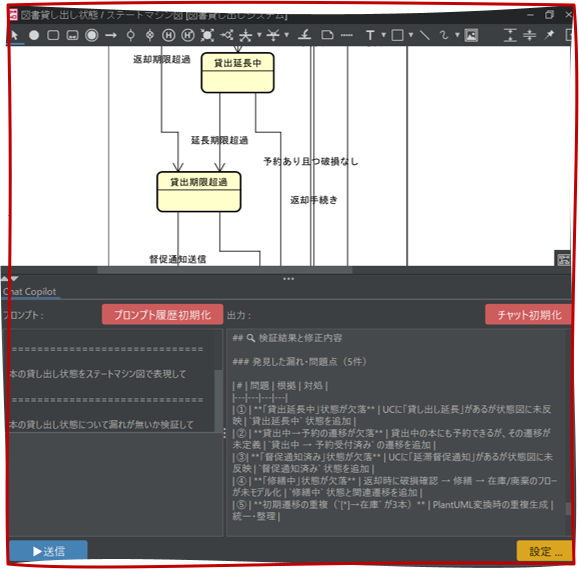Click the panel divider ellipsis handle
Screen dimensions: 579x569
tap(288, 279)
